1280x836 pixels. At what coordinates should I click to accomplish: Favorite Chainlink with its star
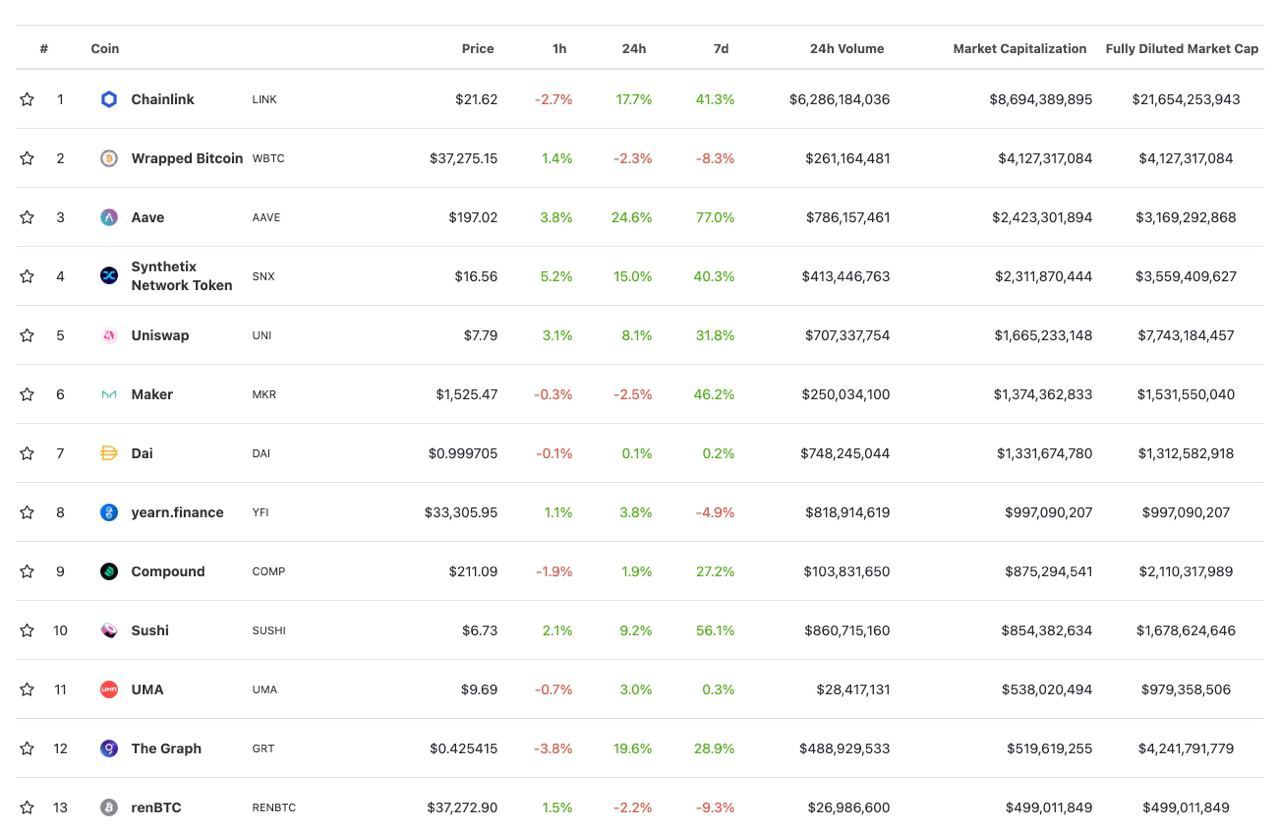pyautogui.click(x=27, y=99)
